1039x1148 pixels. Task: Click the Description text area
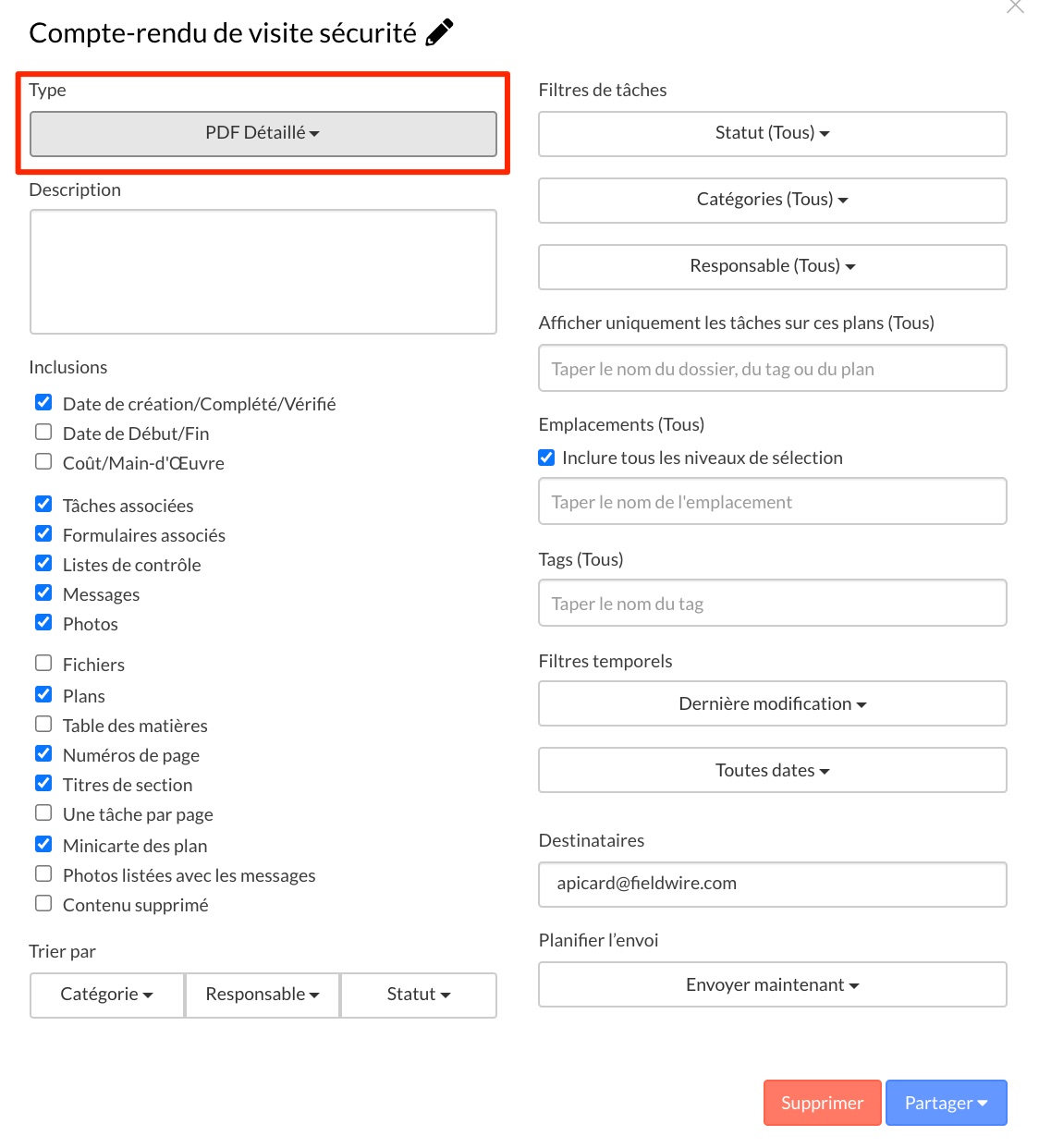click(x=263, y=272)
